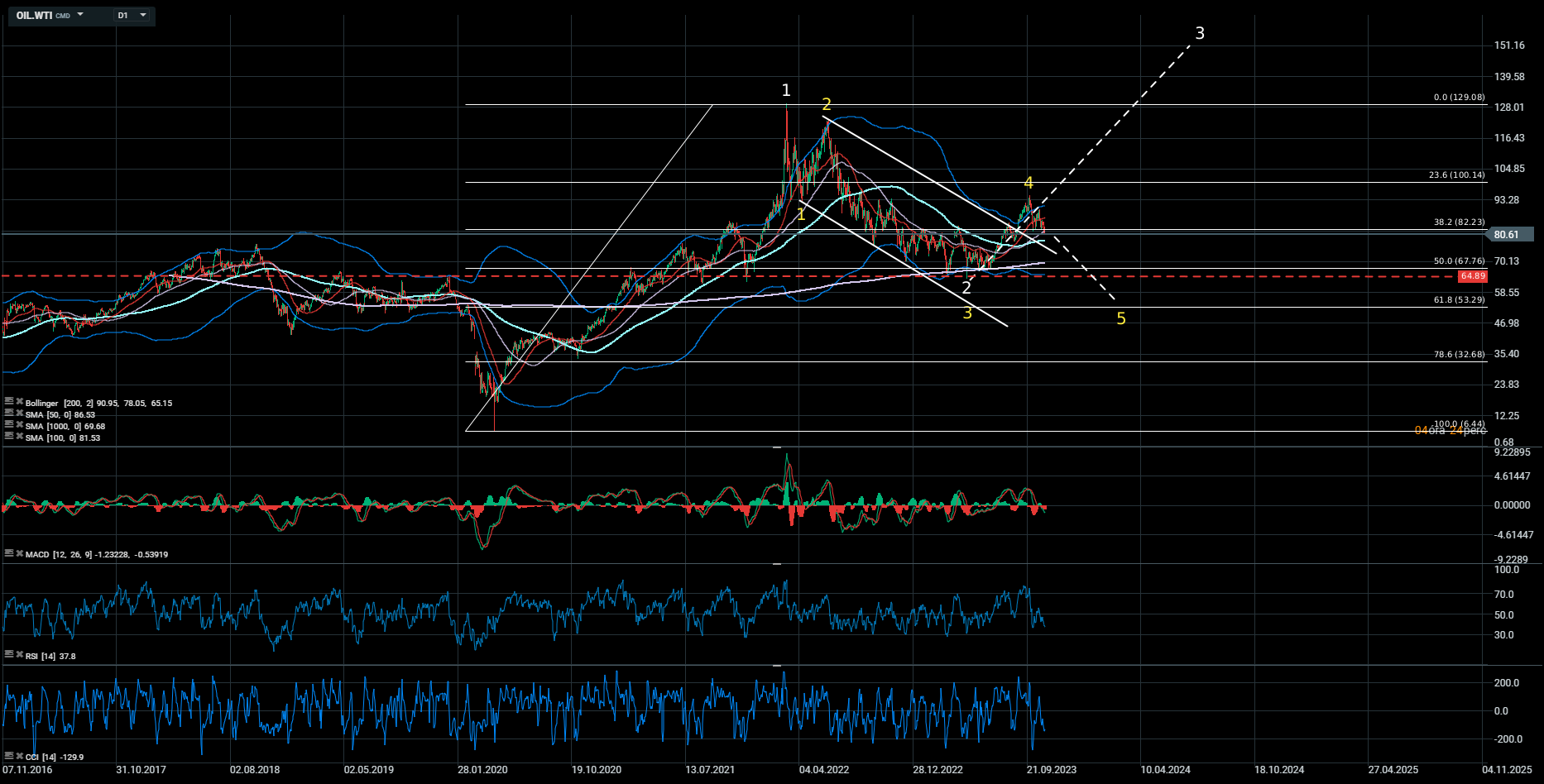1544x784 pixels.
Task: Open Bollinger indicator settings icon
Action: pyautogui.click(x=8, y=402)
